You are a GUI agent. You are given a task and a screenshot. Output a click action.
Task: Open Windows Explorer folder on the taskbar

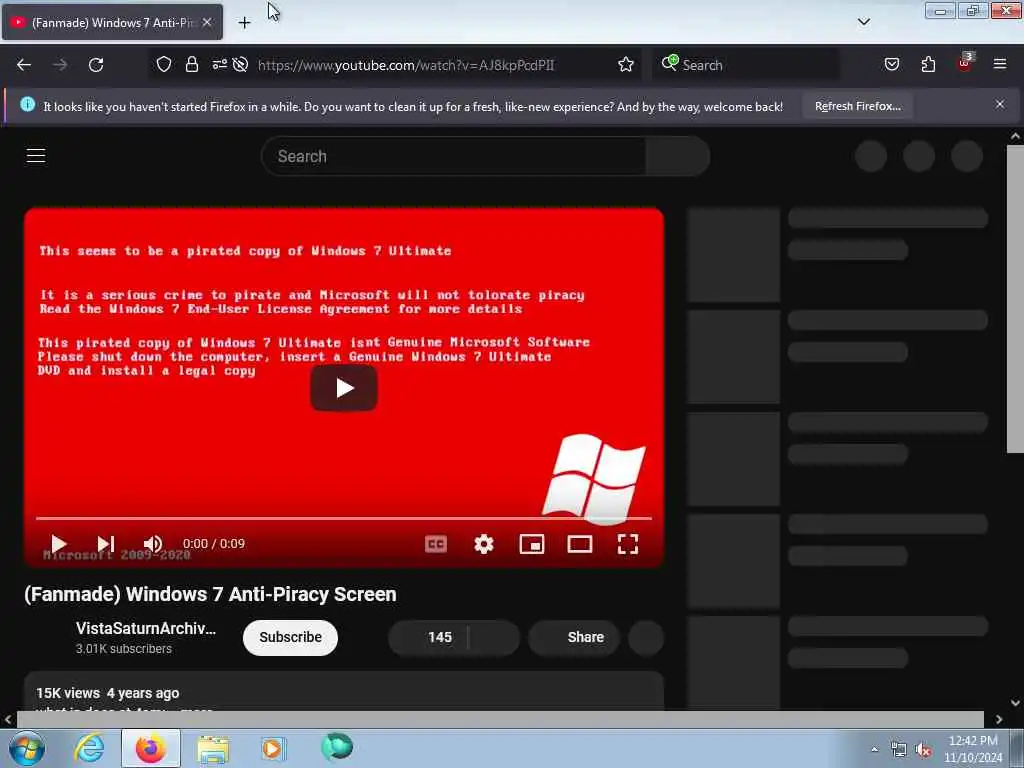(213, 748)
